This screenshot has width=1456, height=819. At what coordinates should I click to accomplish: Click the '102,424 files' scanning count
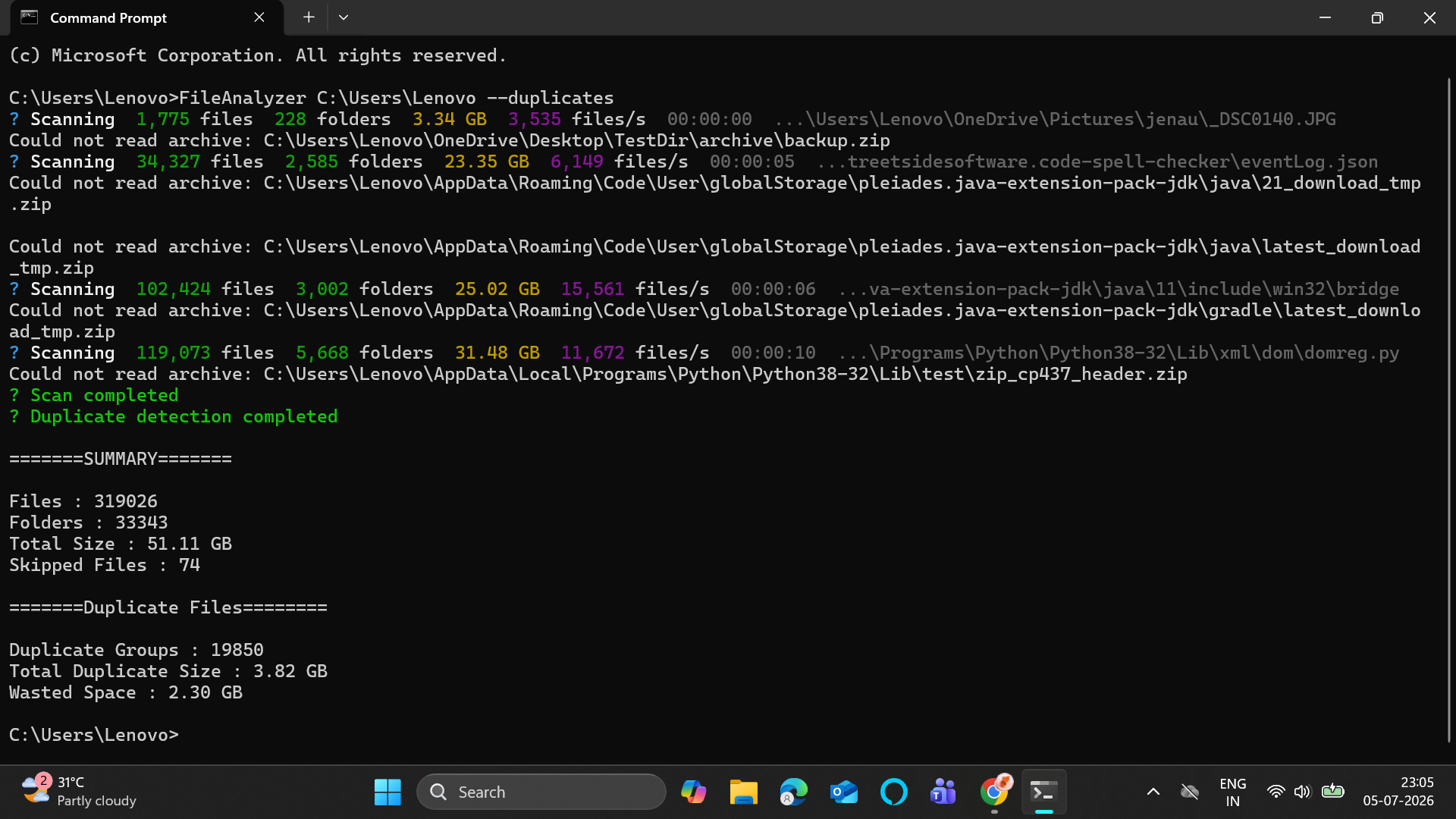(206, 289)
